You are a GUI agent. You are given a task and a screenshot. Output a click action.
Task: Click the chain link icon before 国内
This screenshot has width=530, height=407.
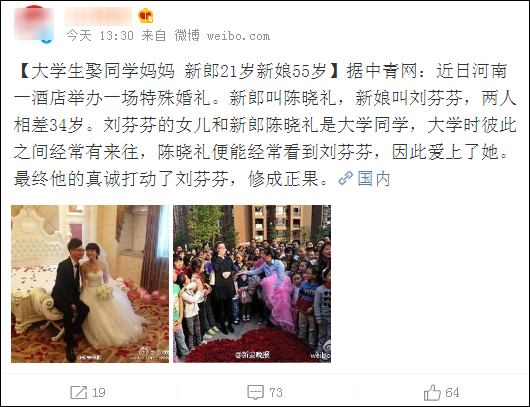345,178
